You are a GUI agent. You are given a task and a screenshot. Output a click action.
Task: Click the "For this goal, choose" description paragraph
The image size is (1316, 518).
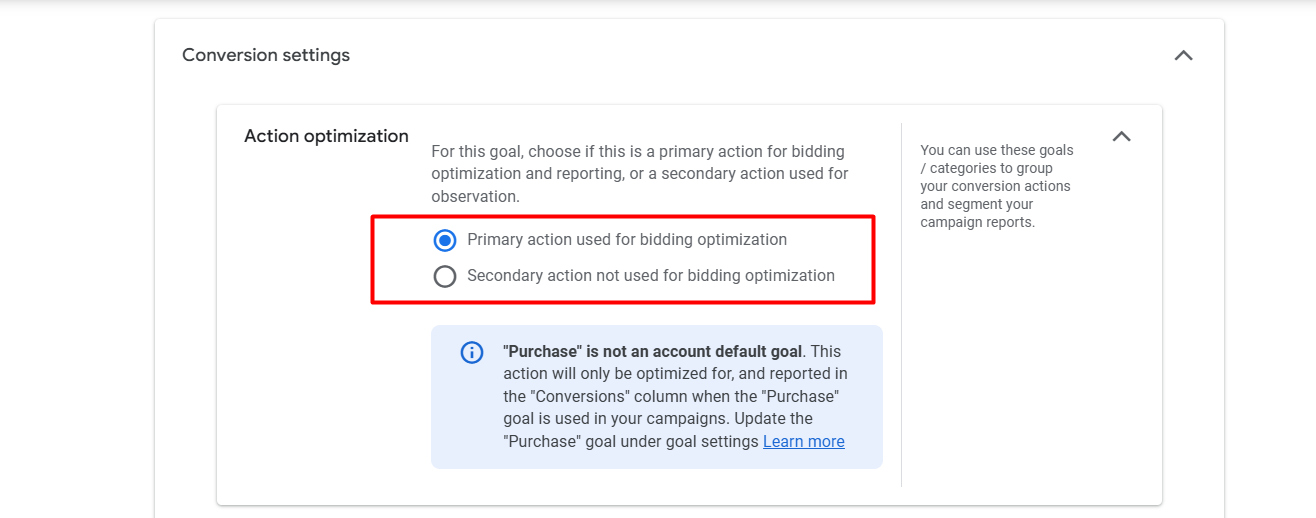639,174
